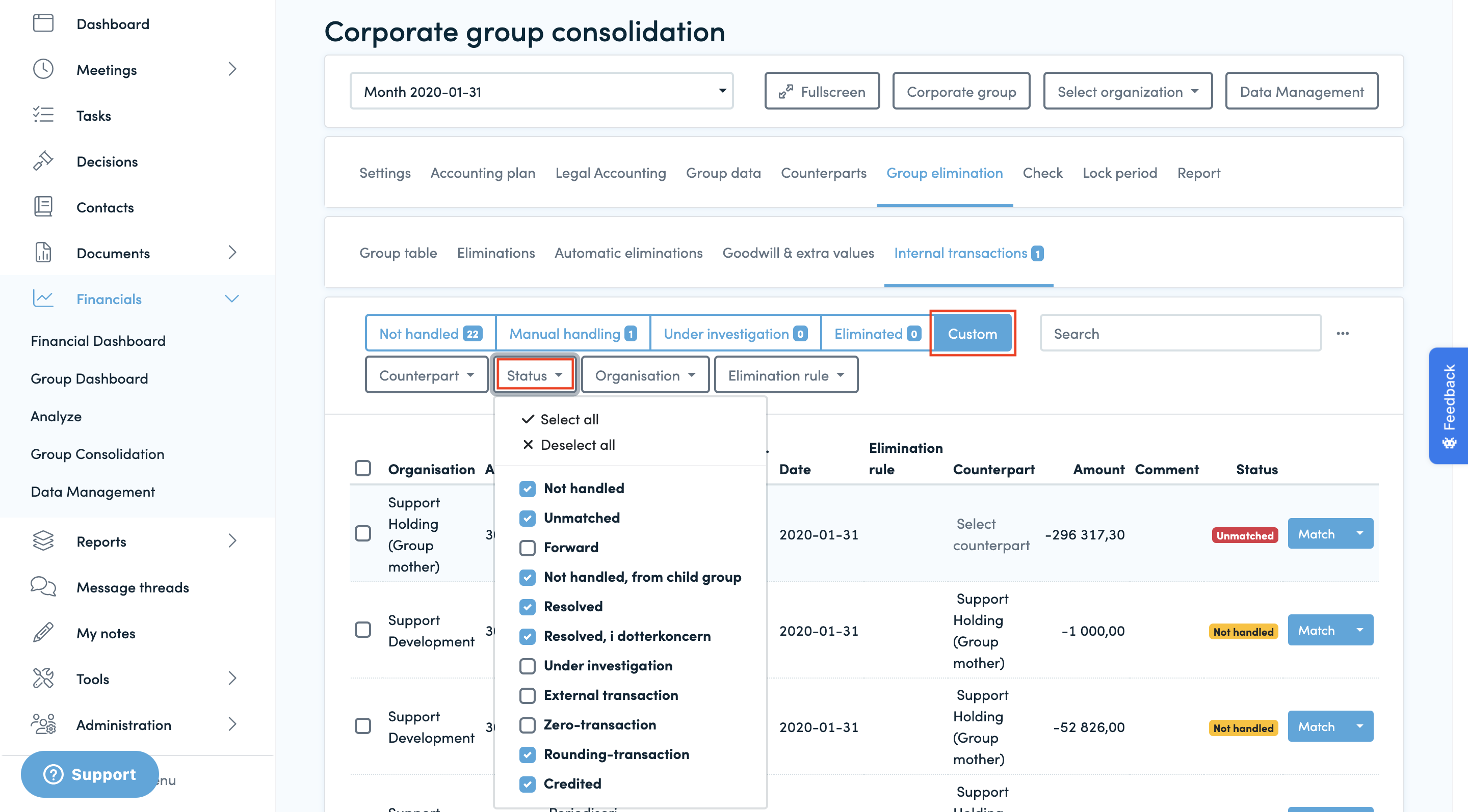The image size is (1468, 812).
Task: Uncheck the Rounding-transaction checkbox
Action: tap(528, 755)
